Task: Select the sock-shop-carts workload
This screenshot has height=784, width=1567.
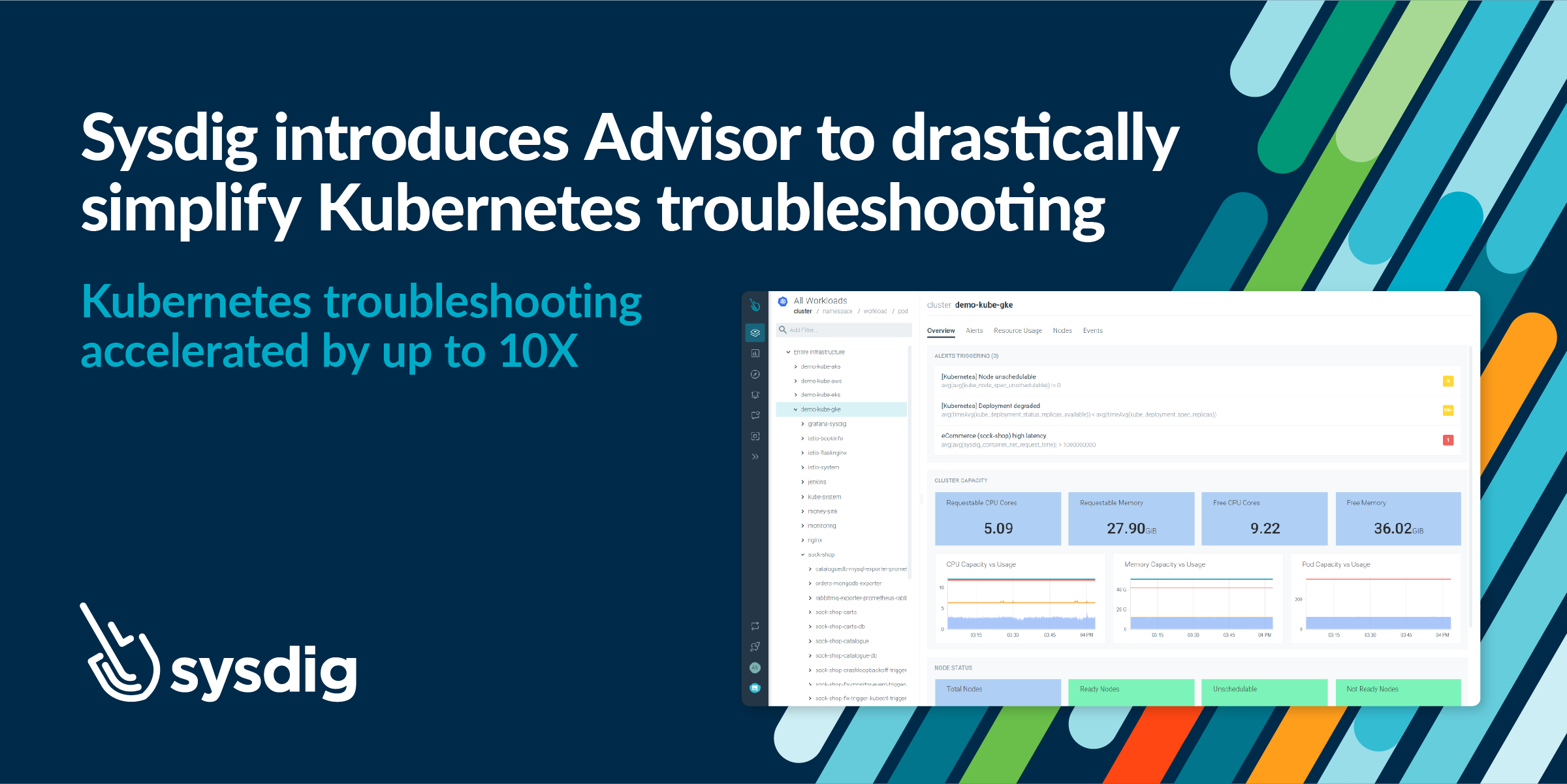Action: point(836,612)
